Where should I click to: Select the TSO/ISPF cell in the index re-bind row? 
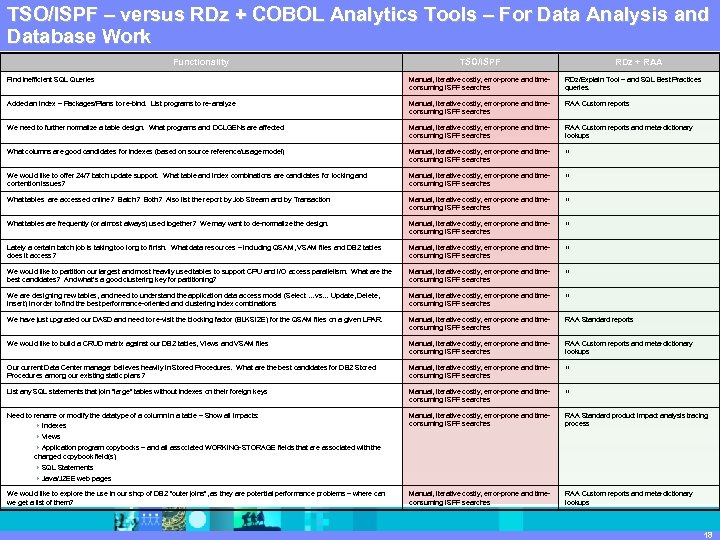[480, 107]
